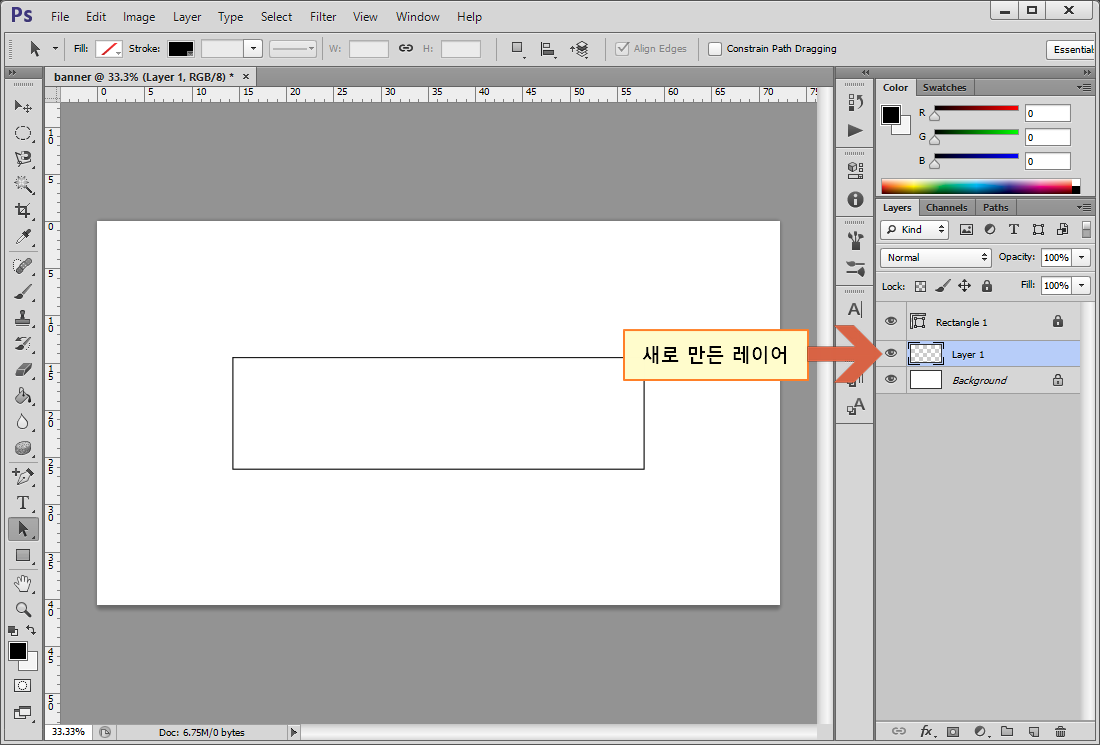Open the Opacity slider dropdown

coord(1082,257)
